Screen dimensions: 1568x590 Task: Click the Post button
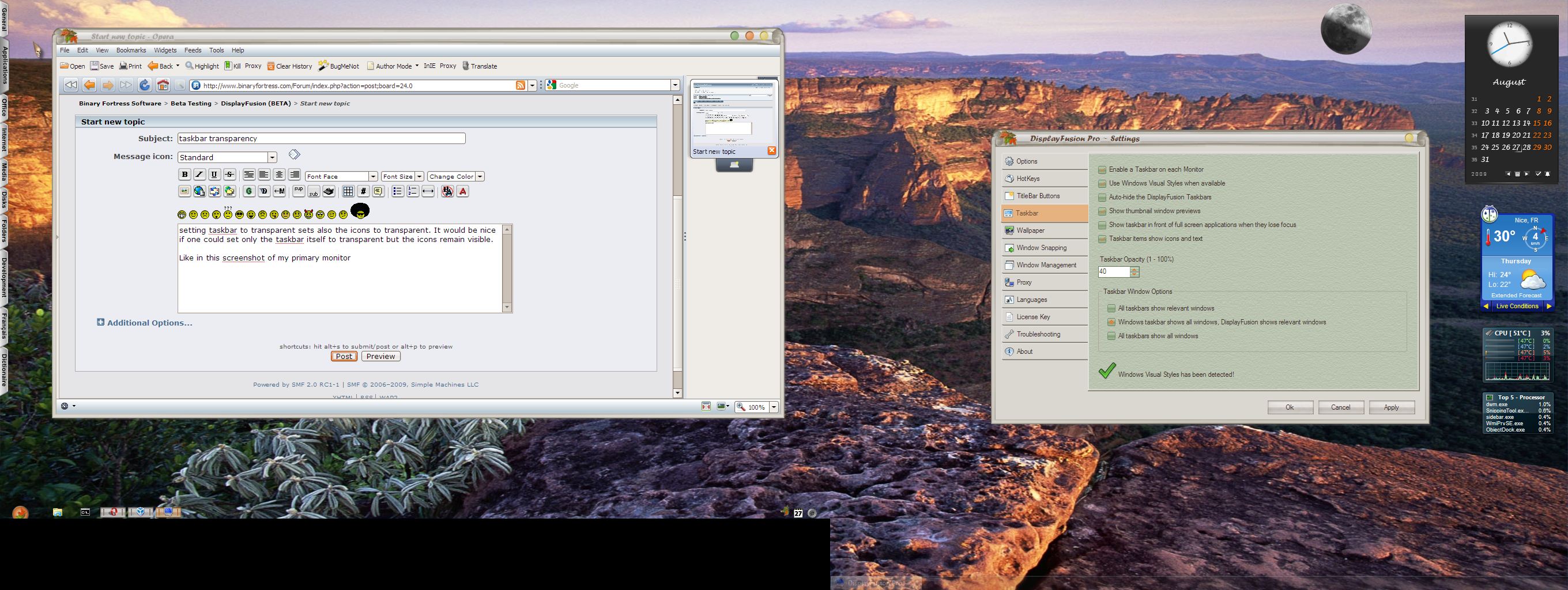[x=344, y=357]
